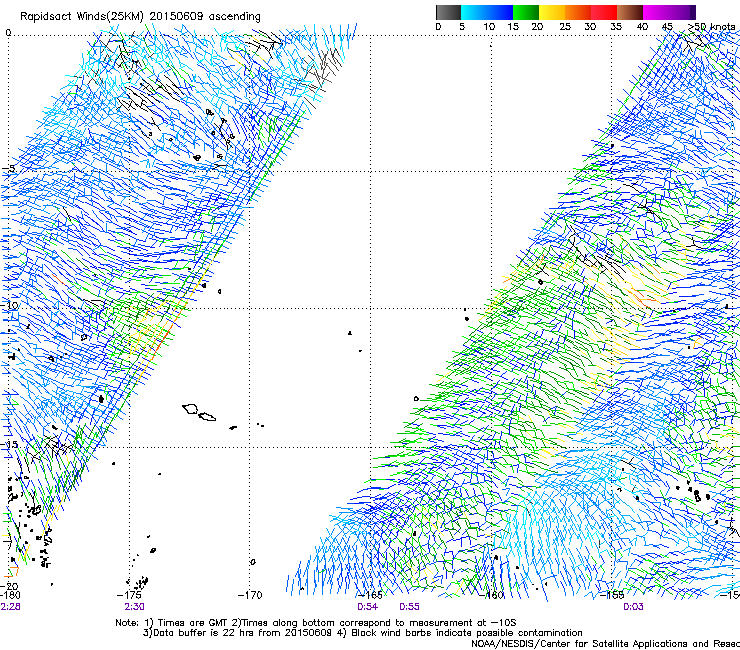Viewport: 740px width, 650px height.
Task: Click the '-155' longitude axis label
Action: tap(612, 595)
